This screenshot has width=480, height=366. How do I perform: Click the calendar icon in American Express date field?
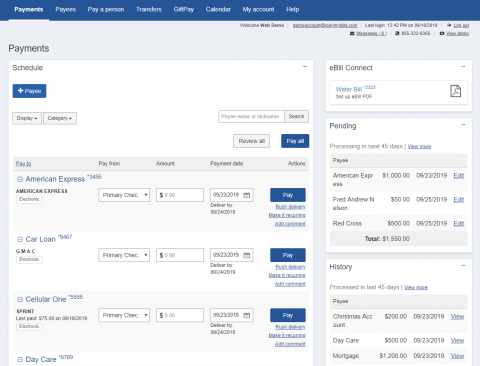coord(247,195)
